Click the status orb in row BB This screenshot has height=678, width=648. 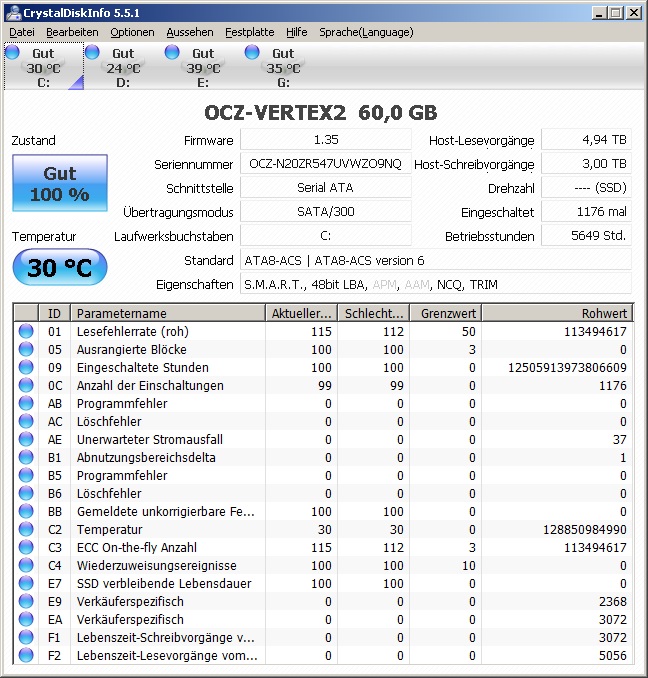(26, 512)
